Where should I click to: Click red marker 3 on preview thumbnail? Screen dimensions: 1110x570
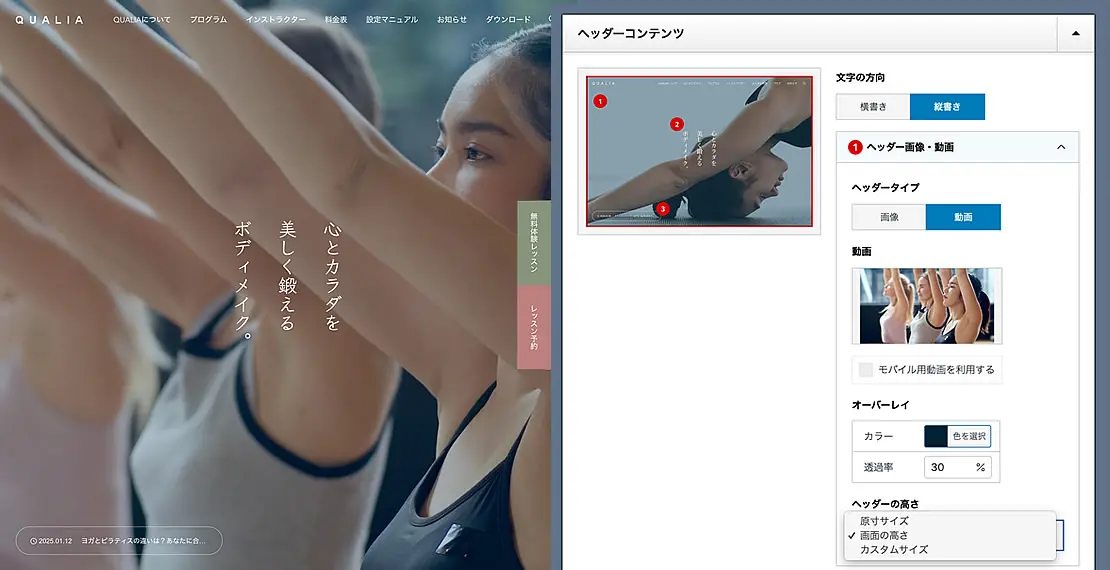click(662, 208)
